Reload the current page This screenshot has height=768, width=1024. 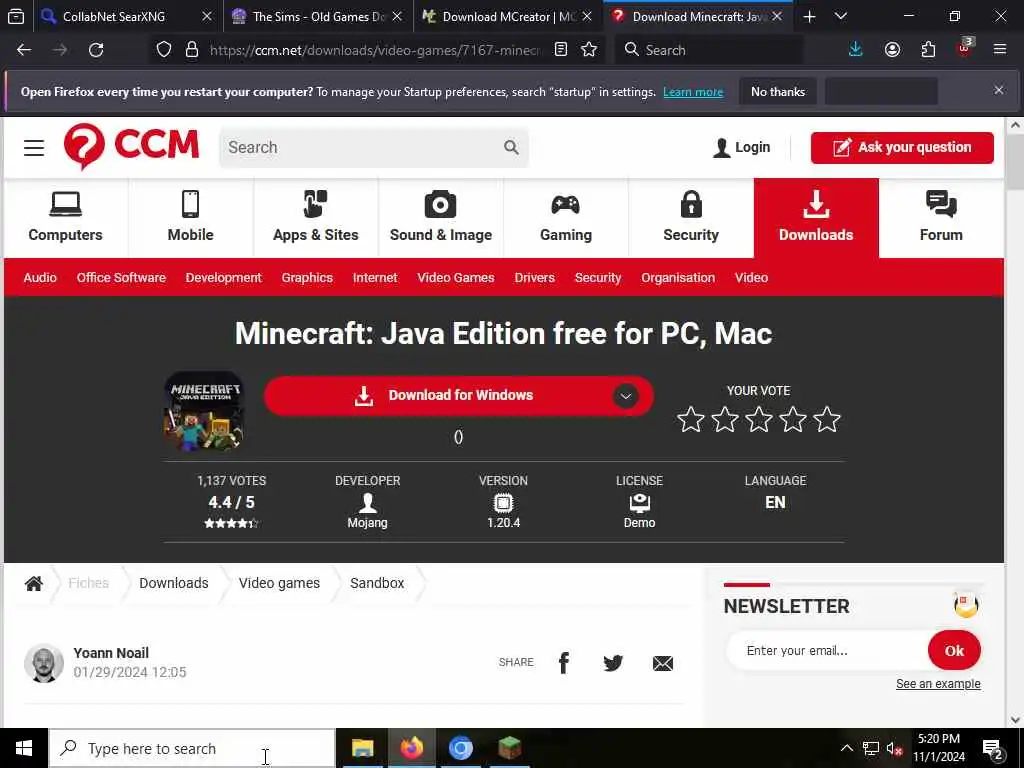[96, 50]
